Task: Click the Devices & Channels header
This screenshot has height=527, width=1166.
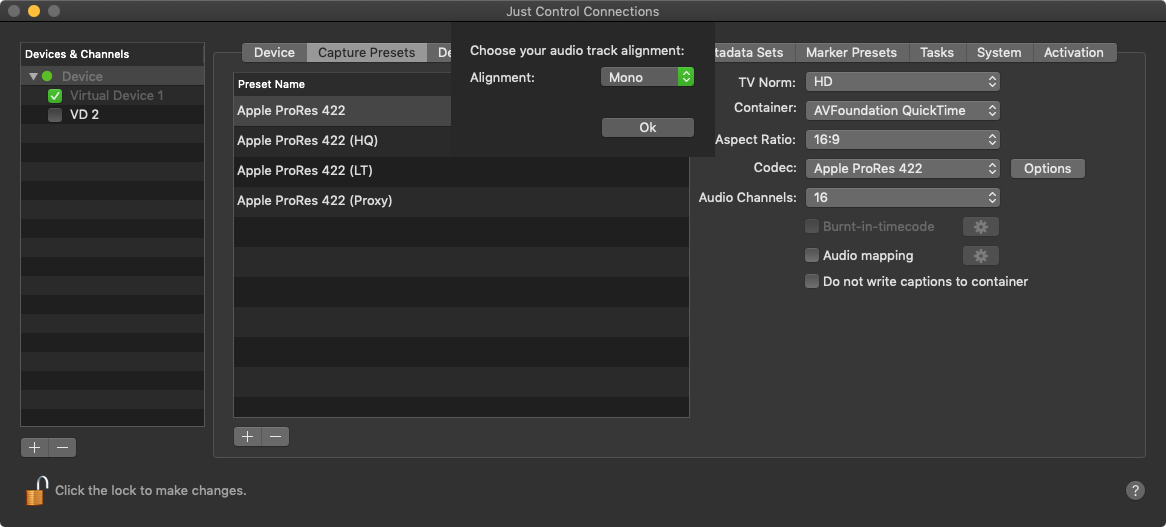Action: point(112,54)
